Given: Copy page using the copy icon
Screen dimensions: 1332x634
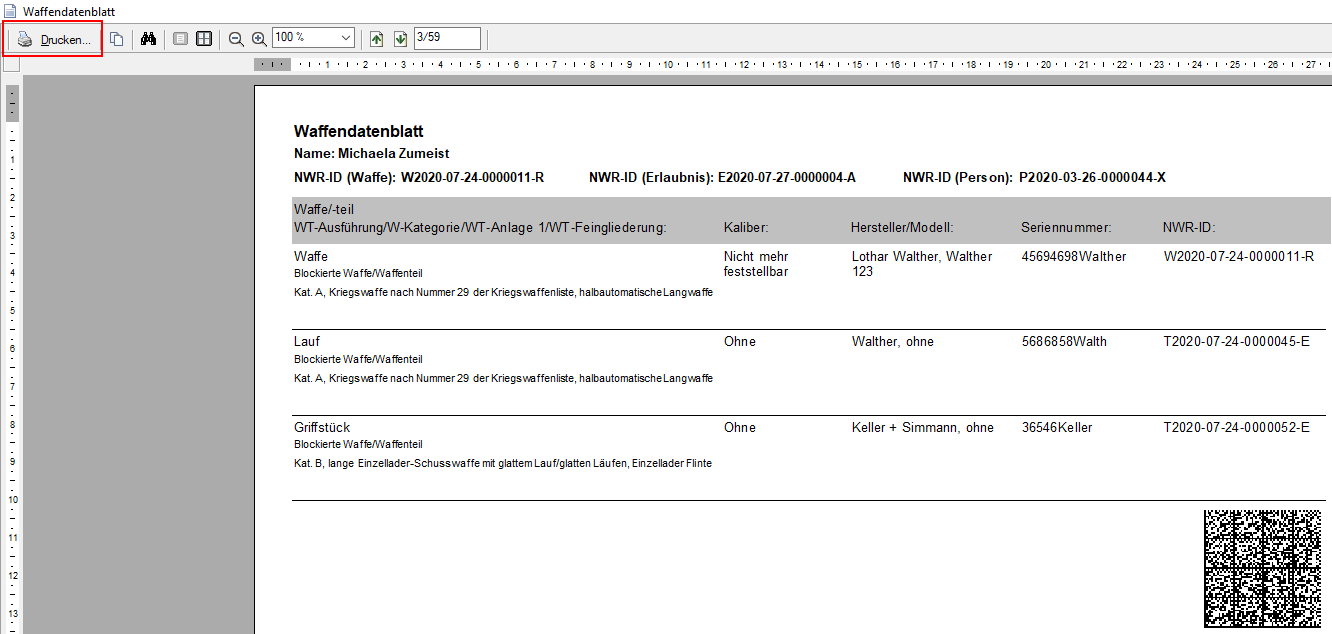Looking at the screenshot, I should pyautogui.click(x=117, y=39).
